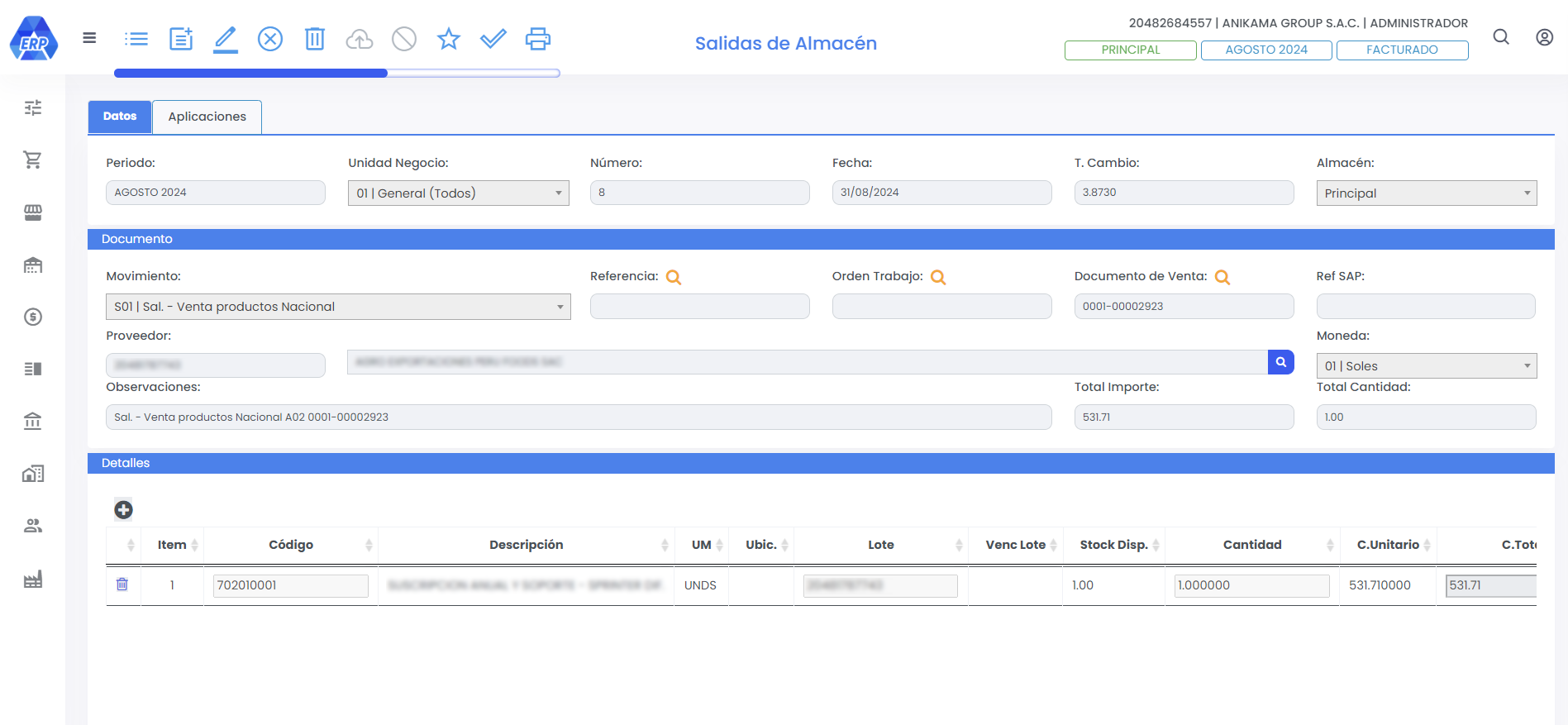The image size is (1568, 725).
Task: Click the UNDS unit cell
Action: 700,585
